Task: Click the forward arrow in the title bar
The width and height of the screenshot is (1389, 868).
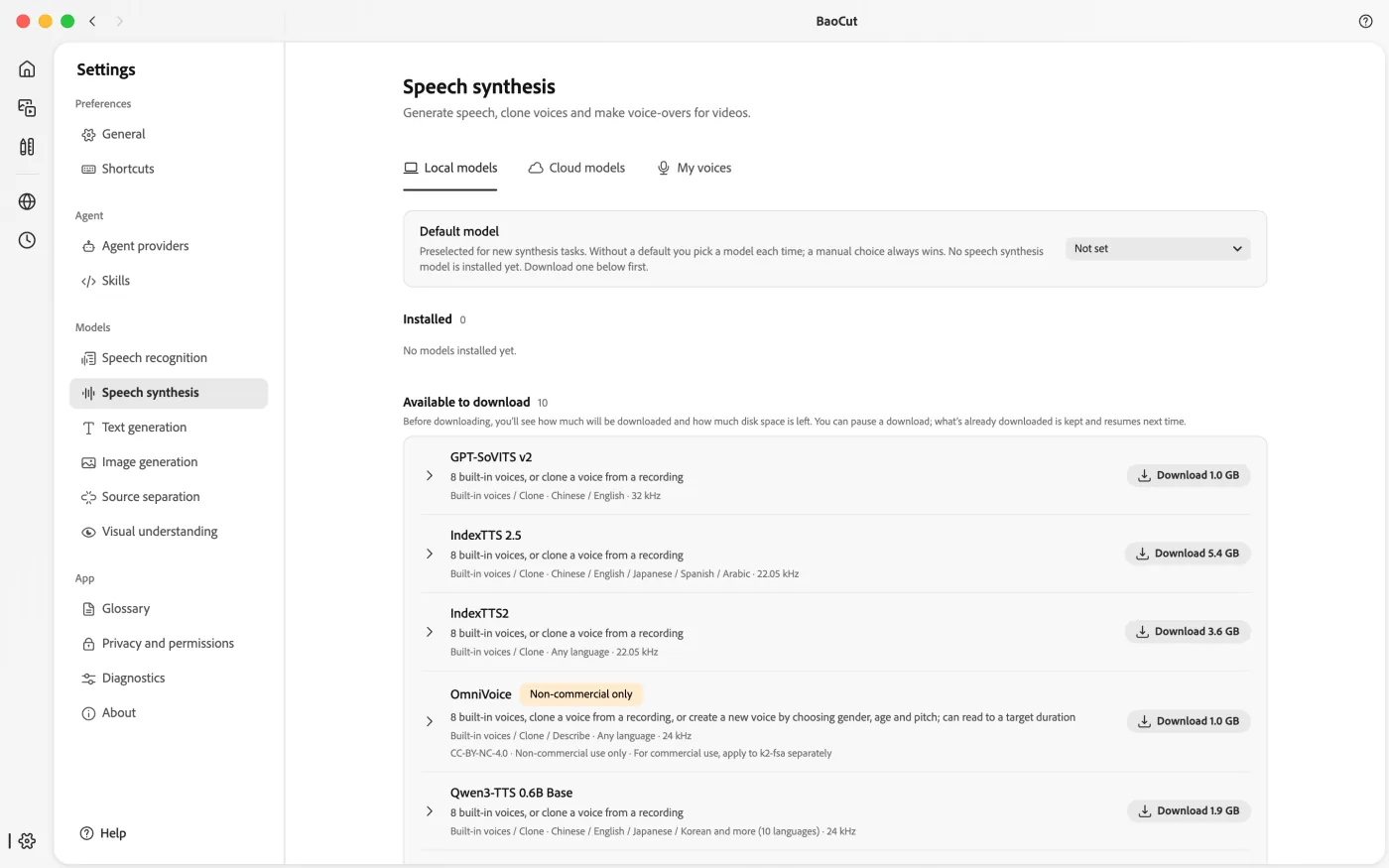Action: (x=120, y=21)
